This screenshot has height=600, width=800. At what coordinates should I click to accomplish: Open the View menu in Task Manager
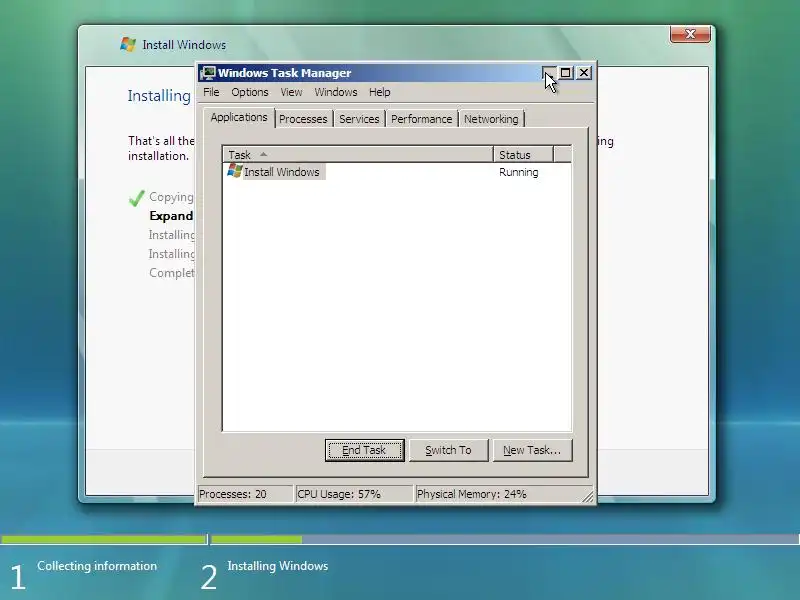291,92
